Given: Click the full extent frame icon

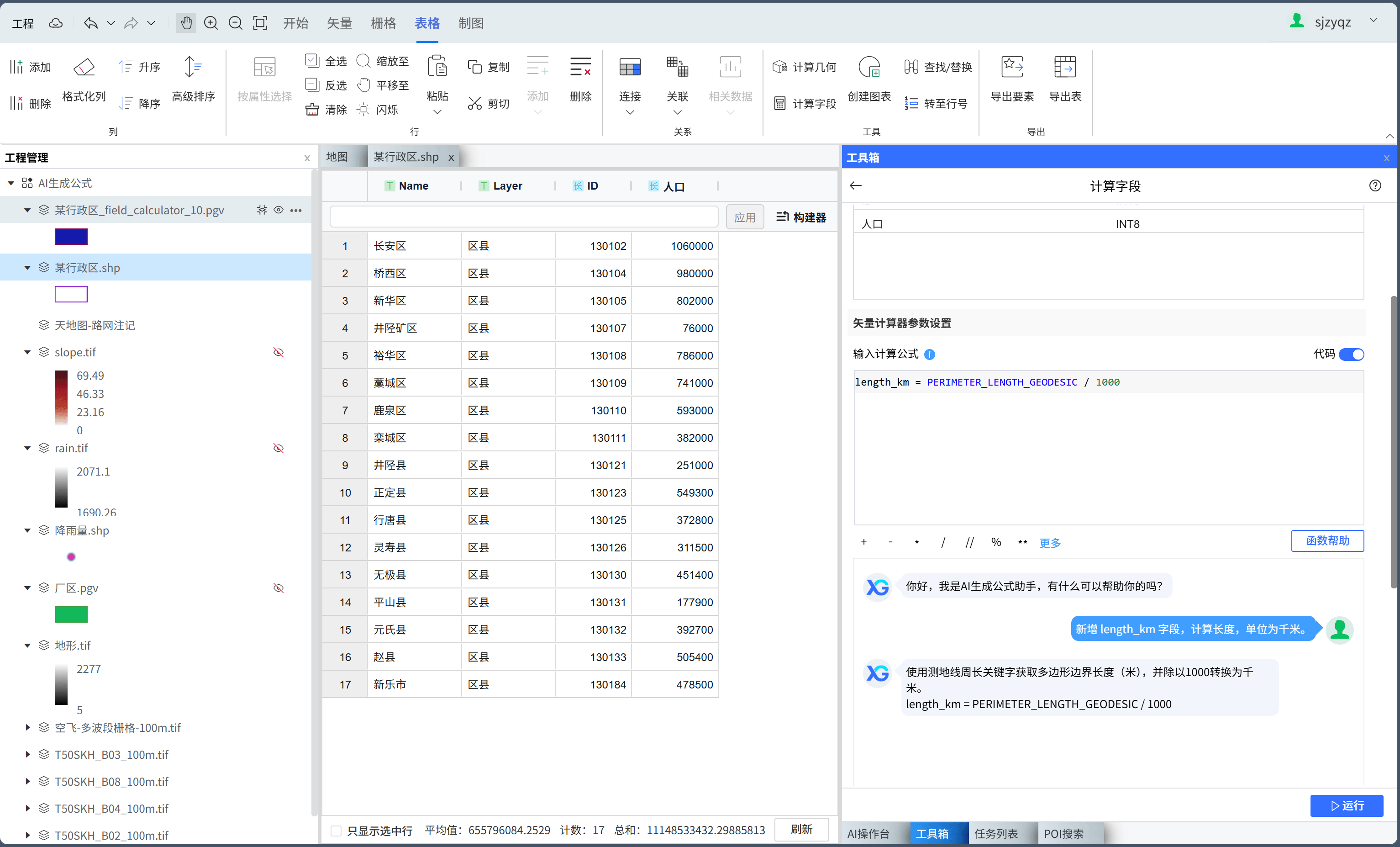Looking at the screenshot, I should (x=260, y=23).
